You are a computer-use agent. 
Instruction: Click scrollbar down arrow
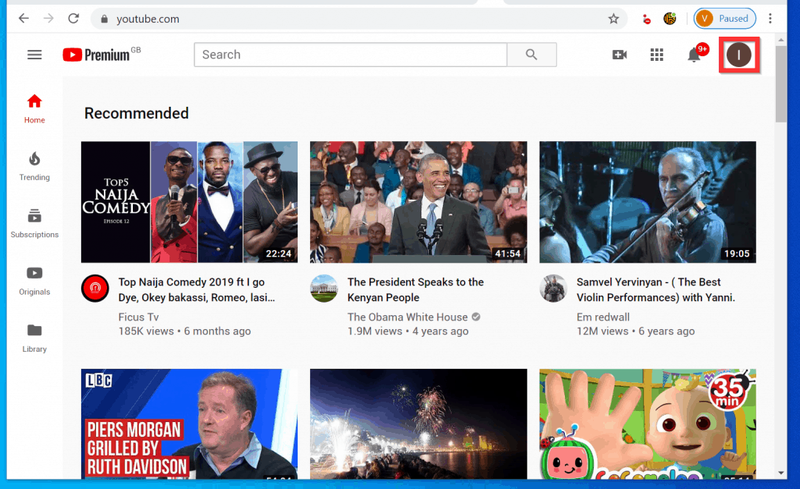(x=781, y=473)
